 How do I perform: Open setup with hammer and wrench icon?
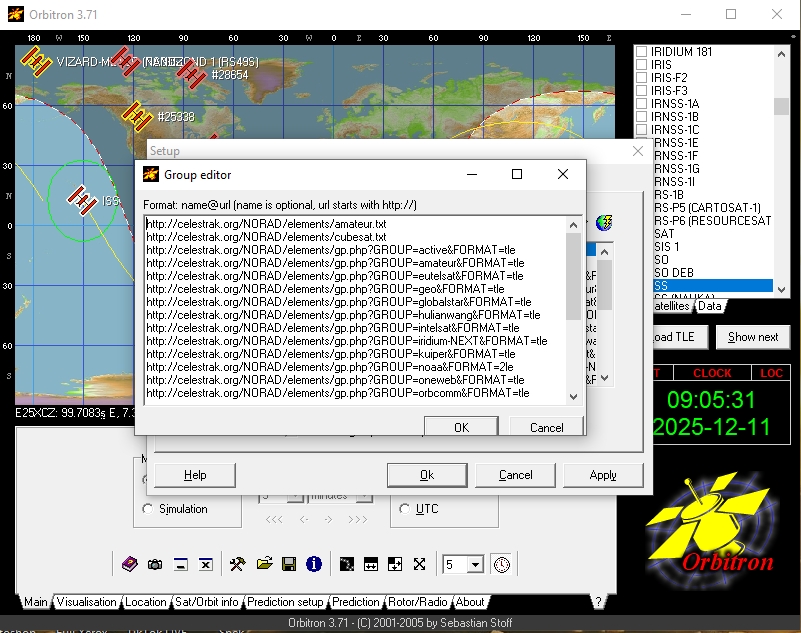pyautogui.click(x=237, y=564)
